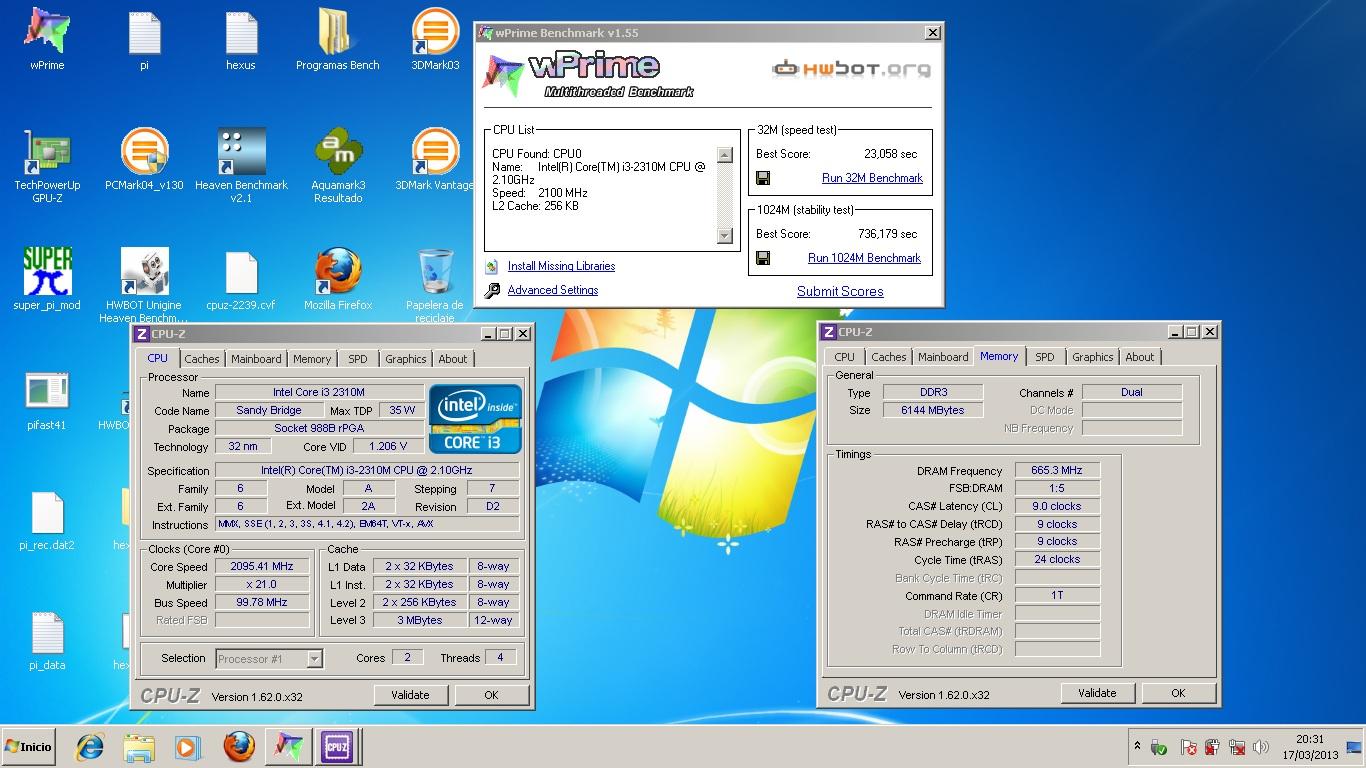
Task: Click the CPU List scrollbar up arrow
Action: pyautogui.click(x=725, y=155)
